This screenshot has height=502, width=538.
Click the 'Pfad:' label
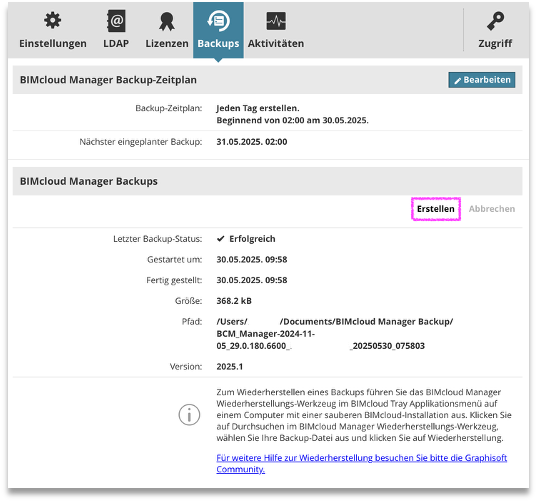(x=192, y=322)
